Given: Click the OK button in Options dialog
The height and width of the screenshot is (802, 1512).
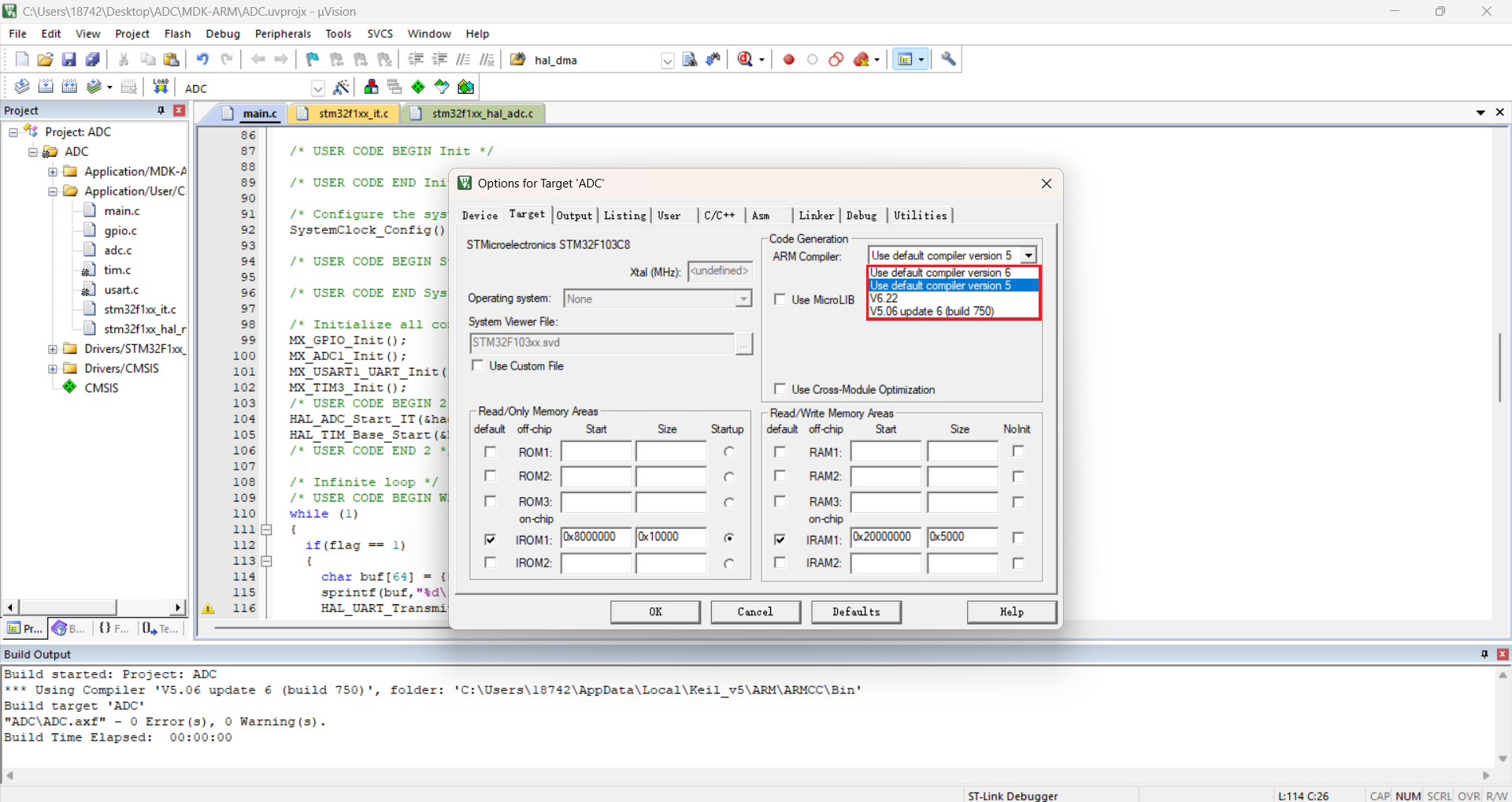Looking at the screenshot, I should (x=655, y=612).
